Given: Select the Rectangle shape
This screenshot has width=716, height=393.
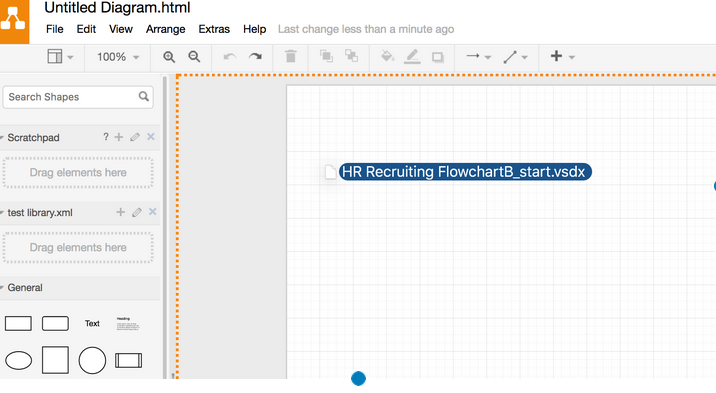Looking at the screenshot, I should pos(18,324).
